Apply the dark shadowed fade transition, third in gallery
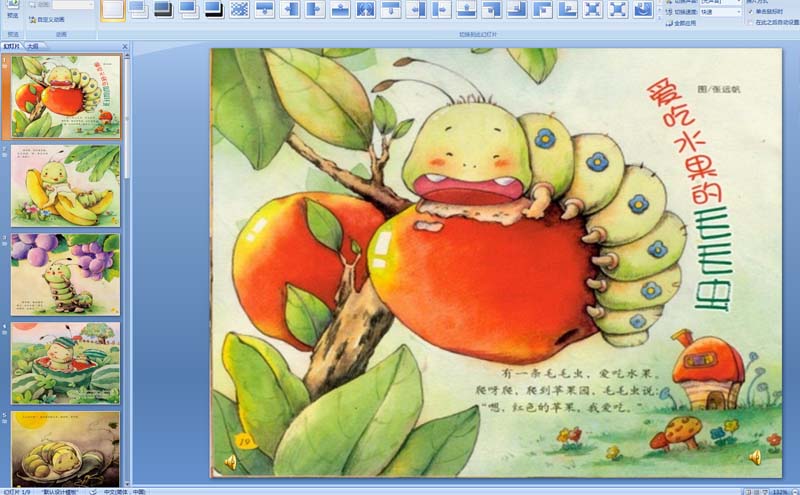The height and width of the screenshot is (495, 800). pyautogui.click(x=163, y=10)
